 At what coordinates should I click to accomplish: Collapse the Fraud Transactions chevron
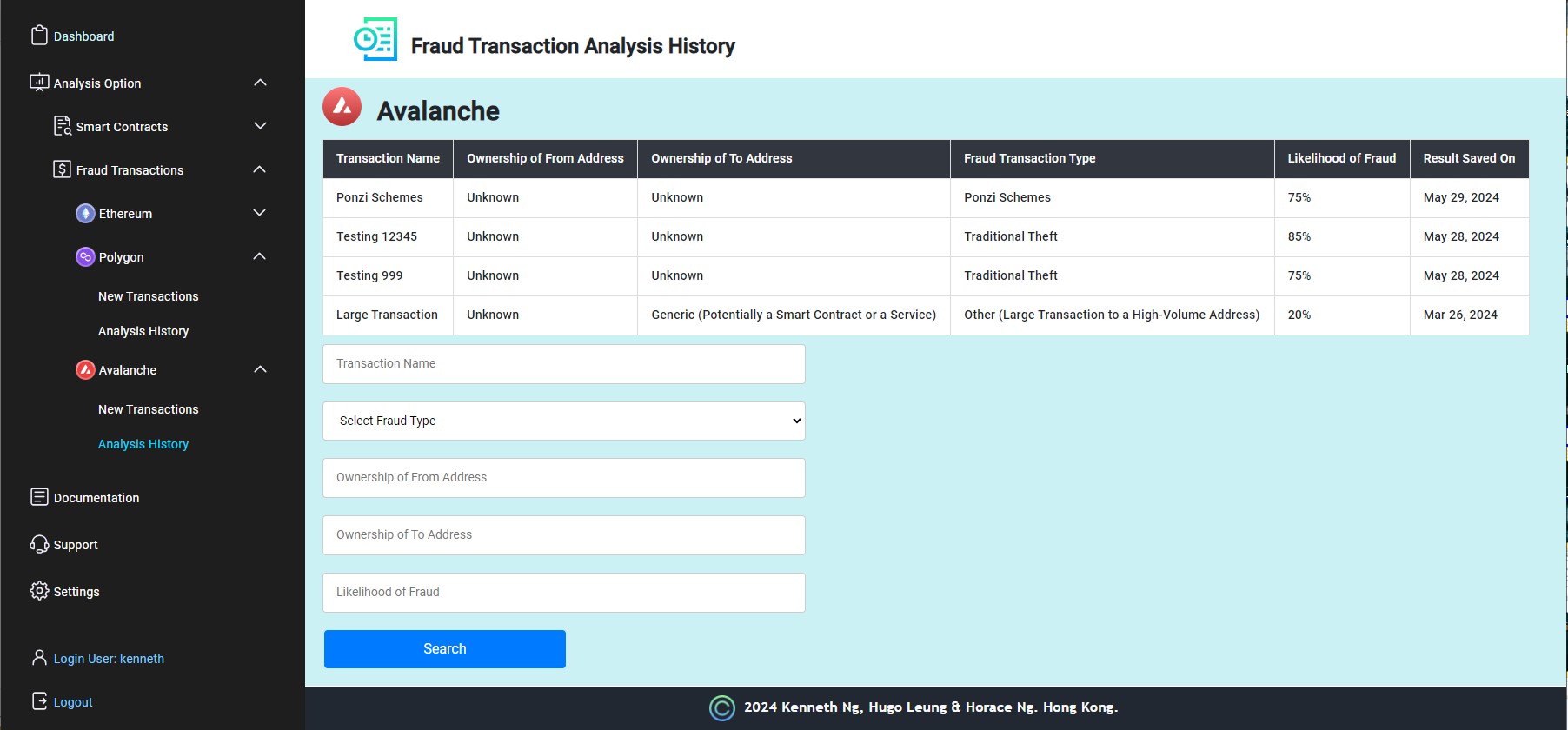(x=260, y=169)
